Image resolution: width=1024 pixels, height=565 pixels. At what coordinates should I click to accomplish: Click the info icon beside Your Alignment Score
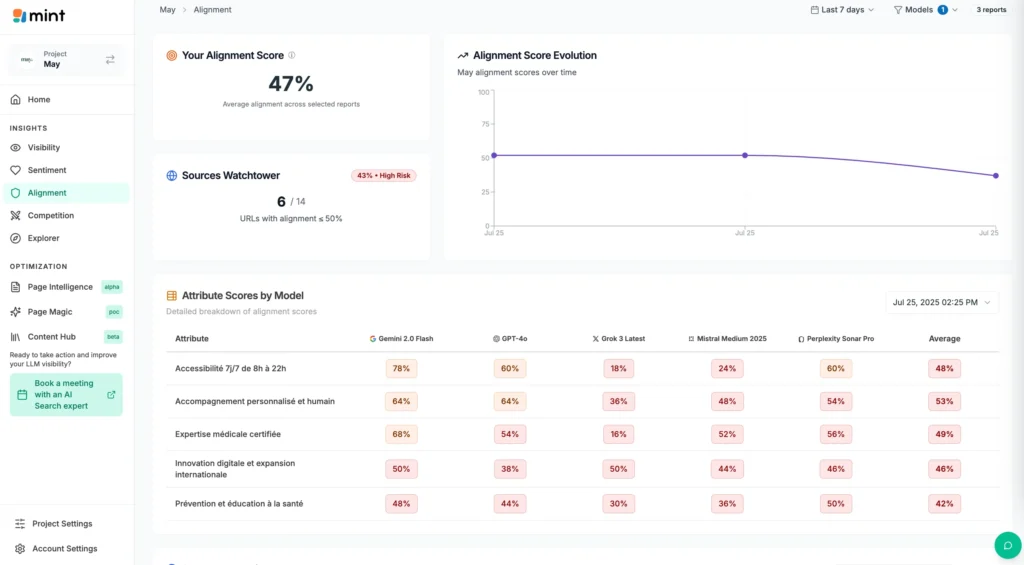pos(292,56)
